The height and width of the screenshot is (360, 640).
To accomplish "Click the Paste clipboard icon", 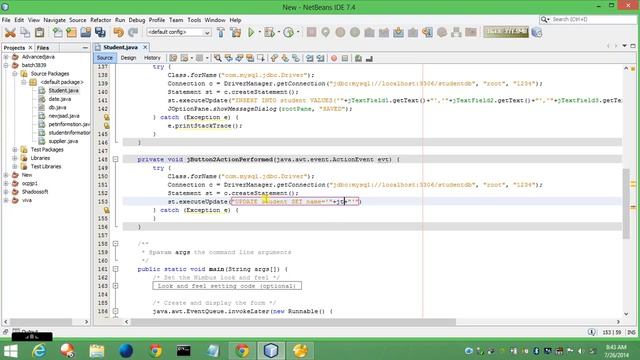I will coord(40,32).
